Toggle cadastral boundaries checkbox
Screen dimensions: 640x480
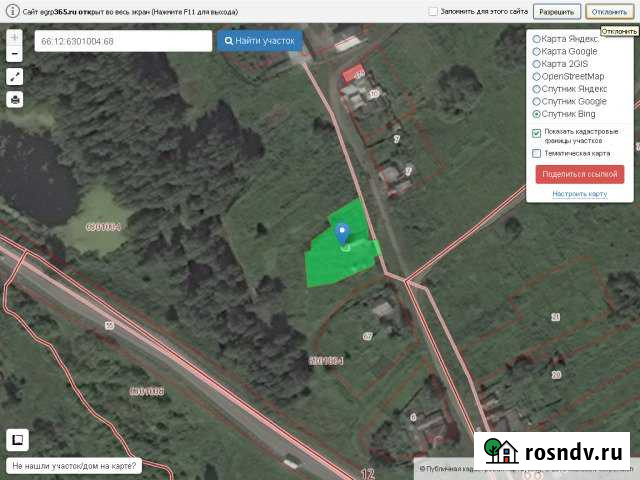[537, 133]
